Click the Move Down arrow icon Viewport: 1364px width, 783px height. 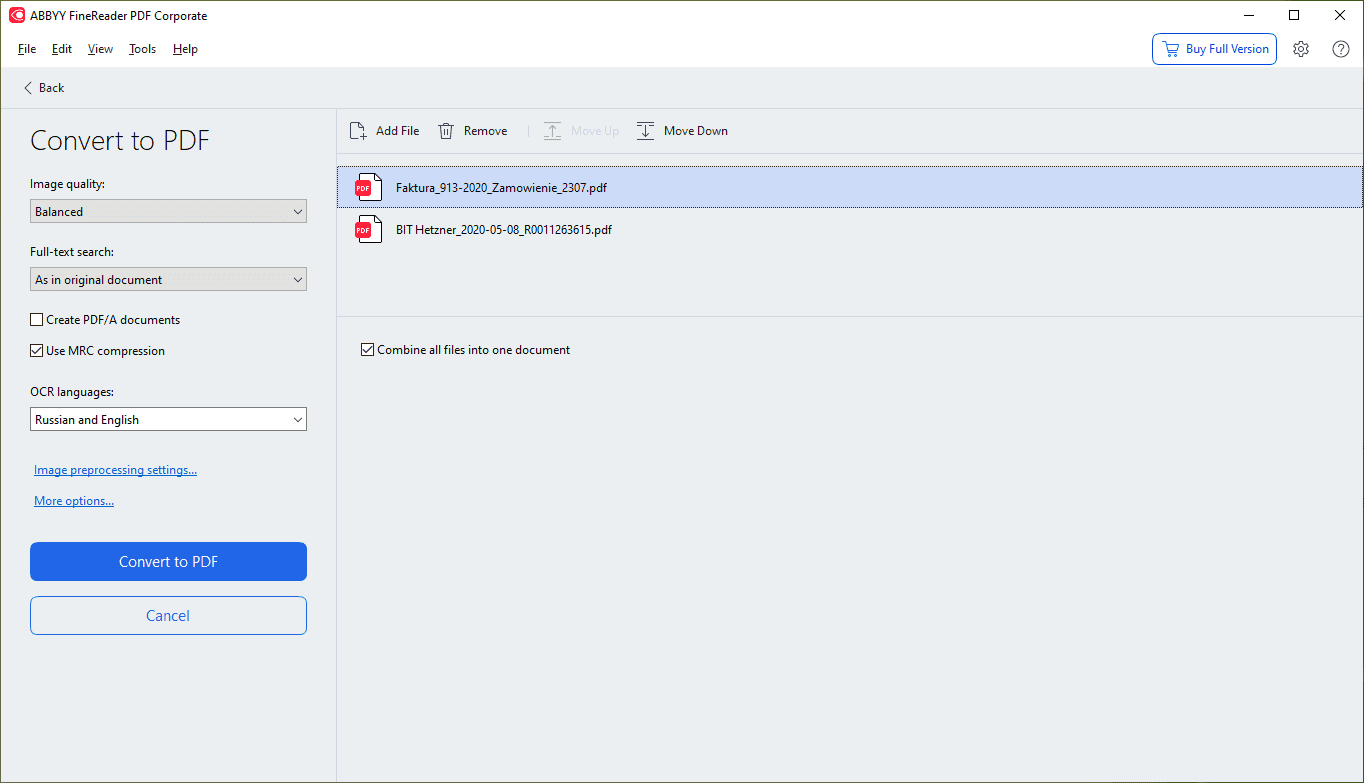pyautogui.click(x=646, y=131)
